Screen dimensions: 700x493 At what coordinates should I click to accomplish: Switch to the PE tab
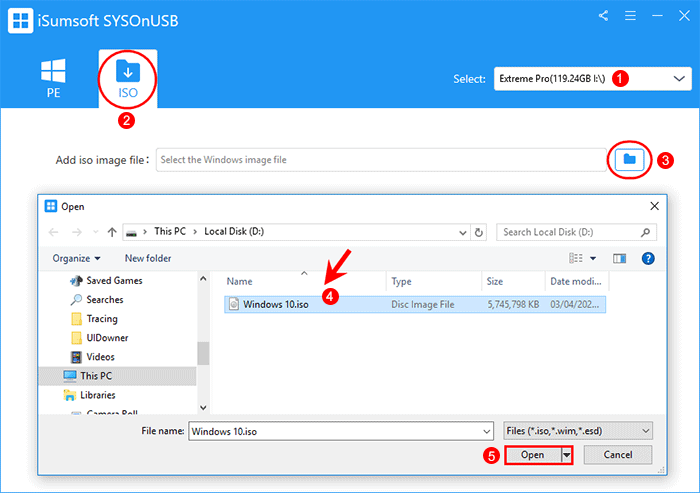click(x=53, y=78)
